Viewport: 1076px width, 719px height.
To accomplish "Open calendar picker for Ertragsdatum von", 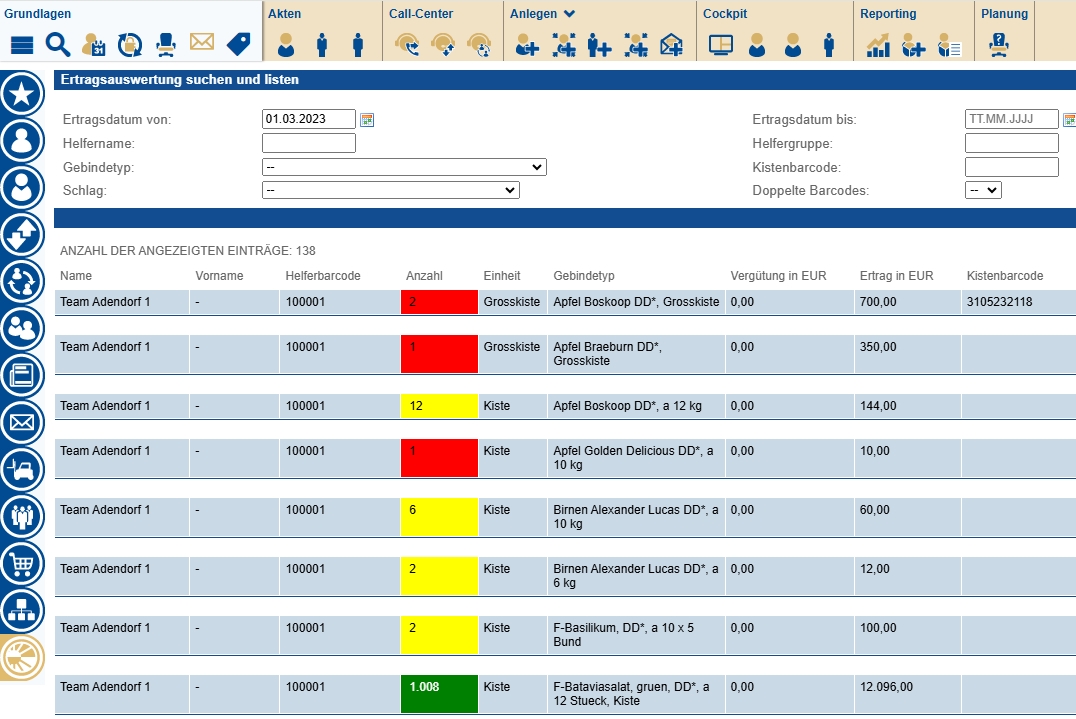I will point(367,119).
